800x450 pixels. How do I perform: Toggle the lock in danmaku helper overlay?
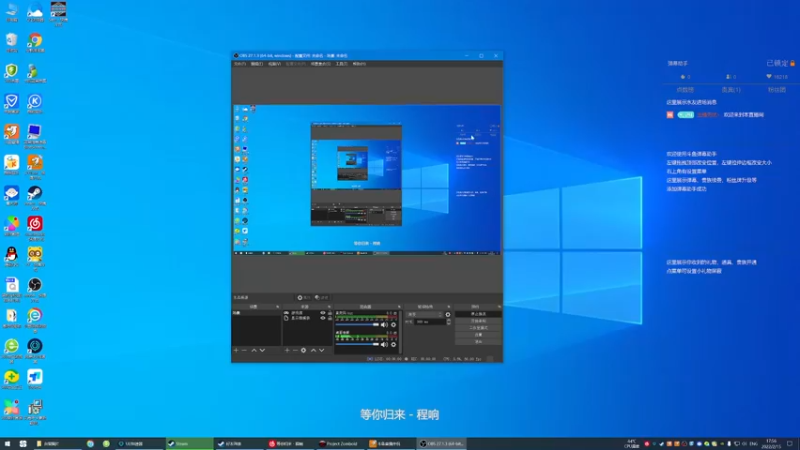[792, 63]
